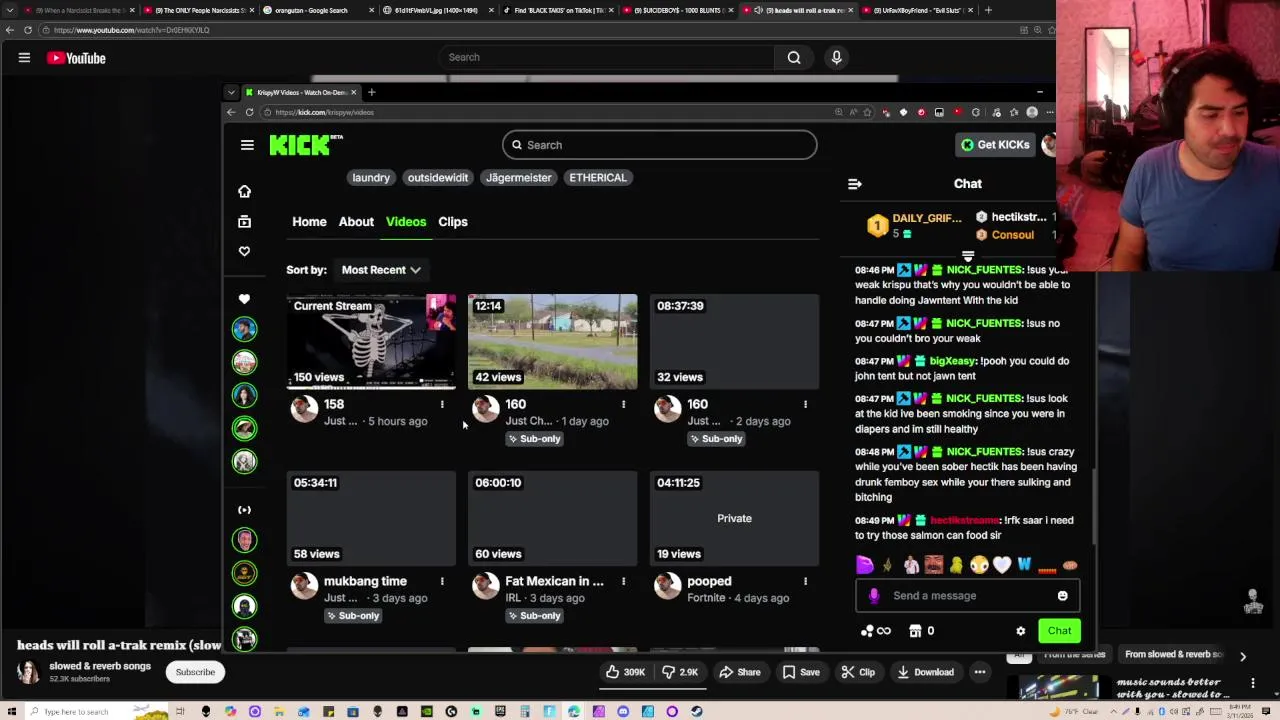
Task: Create a Clip of YouTube video
Action: point(858,672)
